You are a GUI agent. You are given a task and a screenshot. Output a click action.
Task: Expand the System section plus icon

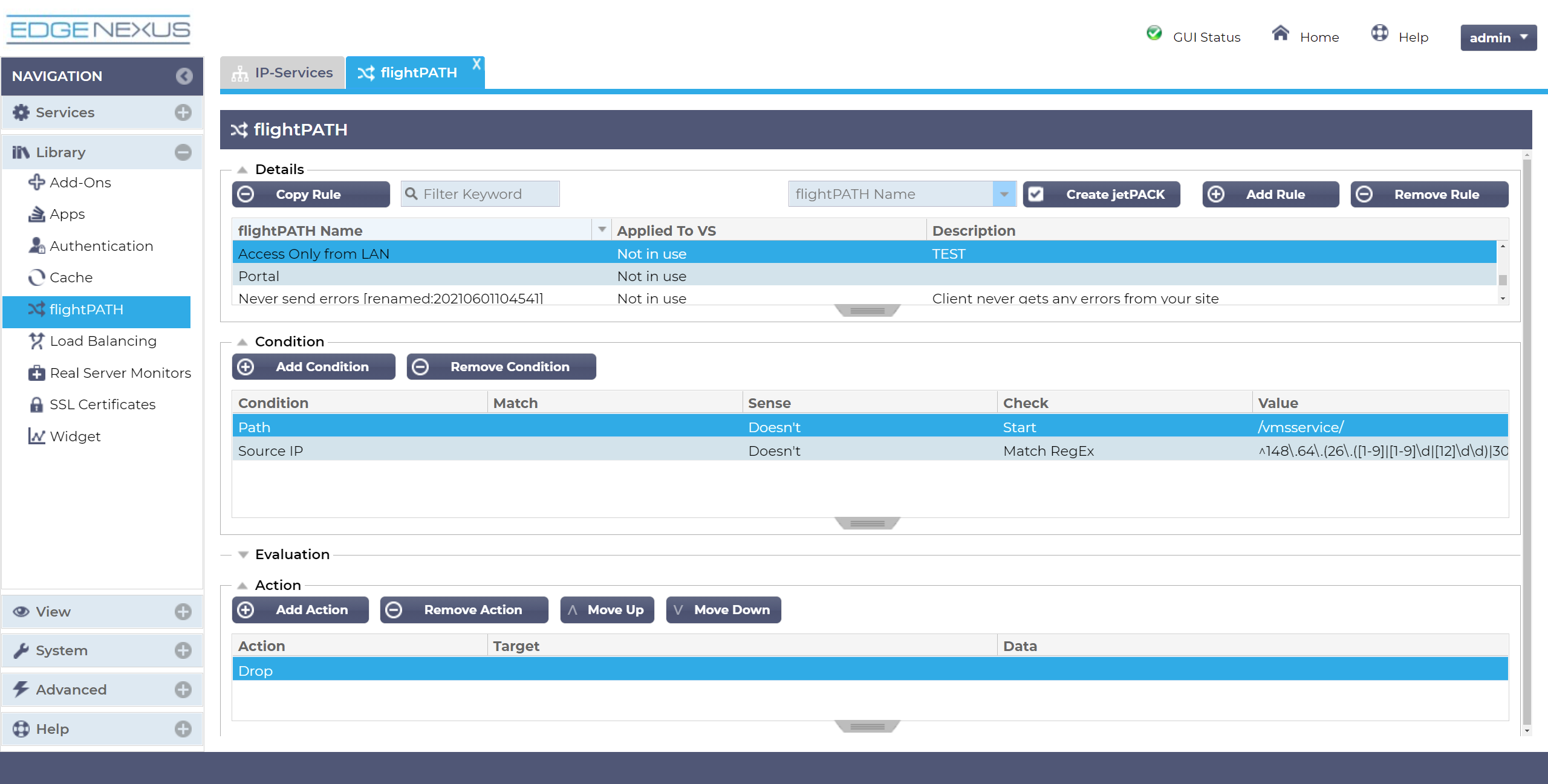(183, 650)
